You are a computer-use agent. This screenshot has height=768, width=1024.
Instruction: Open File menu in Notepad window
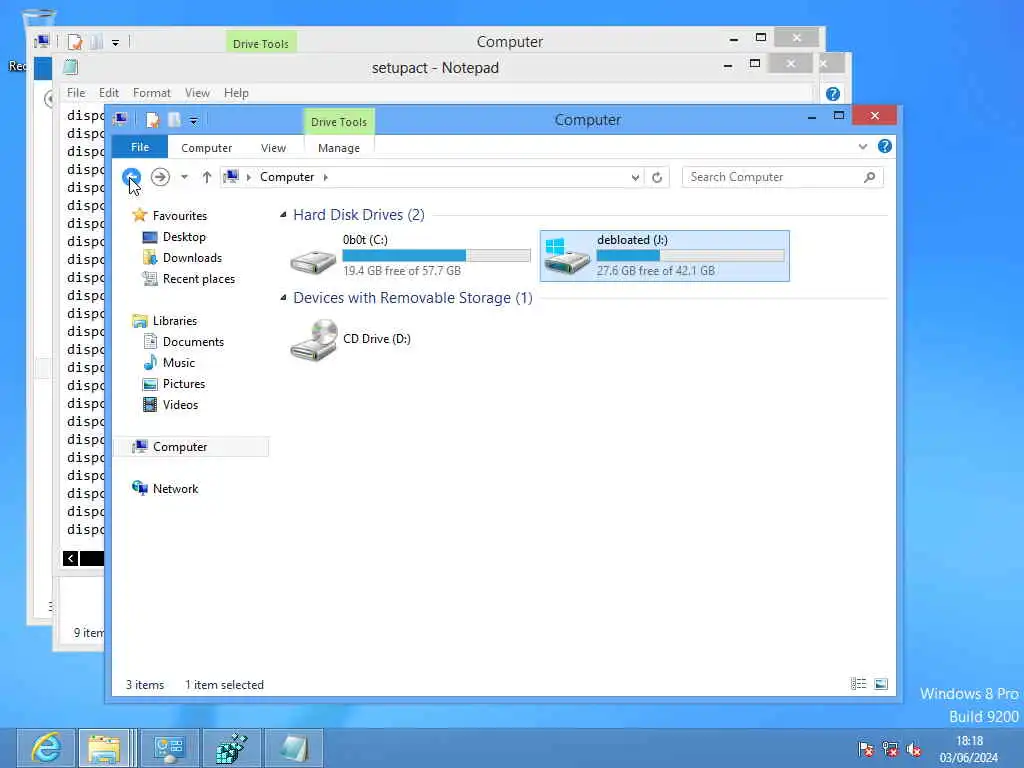(76, 93)
